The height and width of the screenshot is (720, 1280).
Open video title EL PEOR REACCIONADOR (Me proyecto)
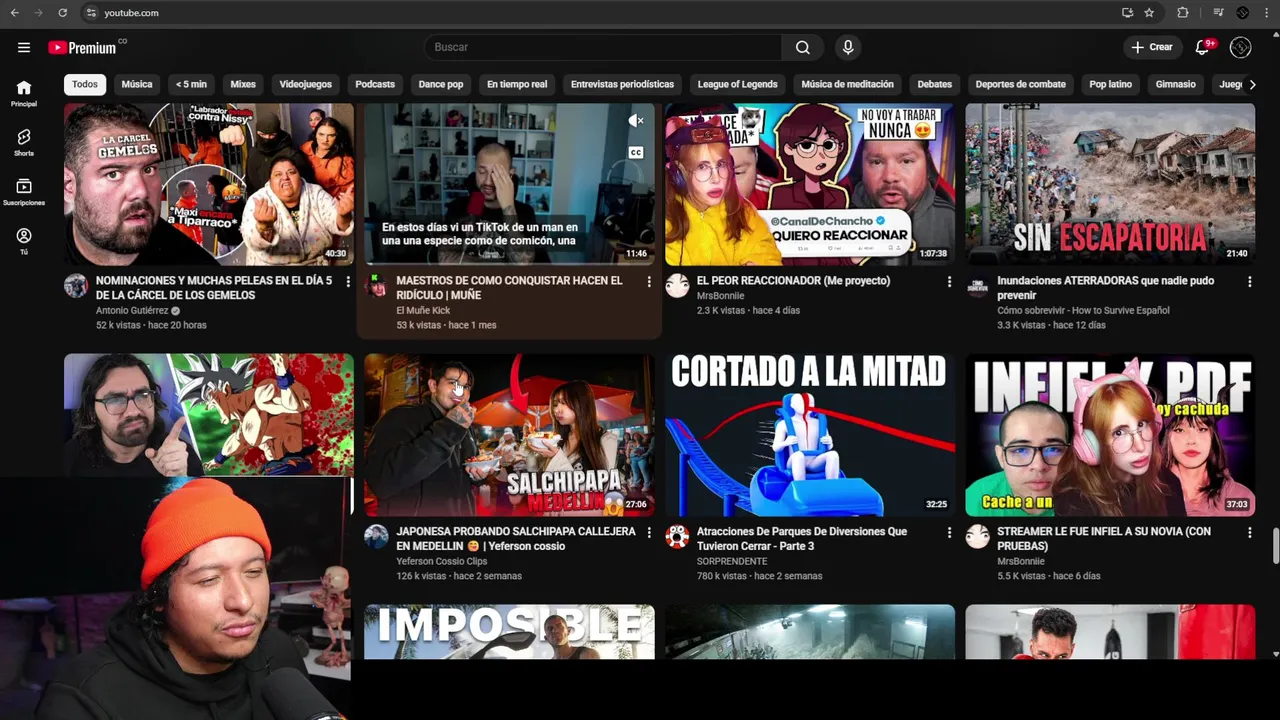pyautogui.click(x=793, y=281)
